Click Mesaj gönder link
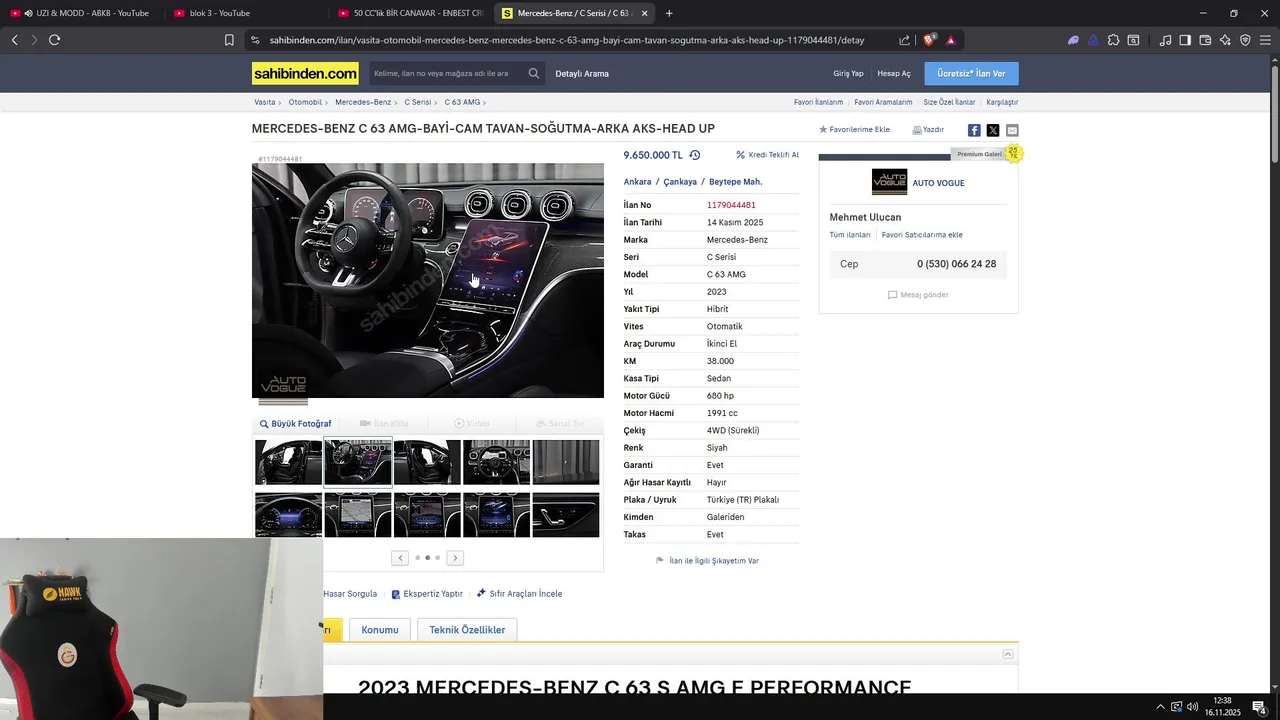The height and width of the screenshot is (720, 1280). click(x=918, y=295)
